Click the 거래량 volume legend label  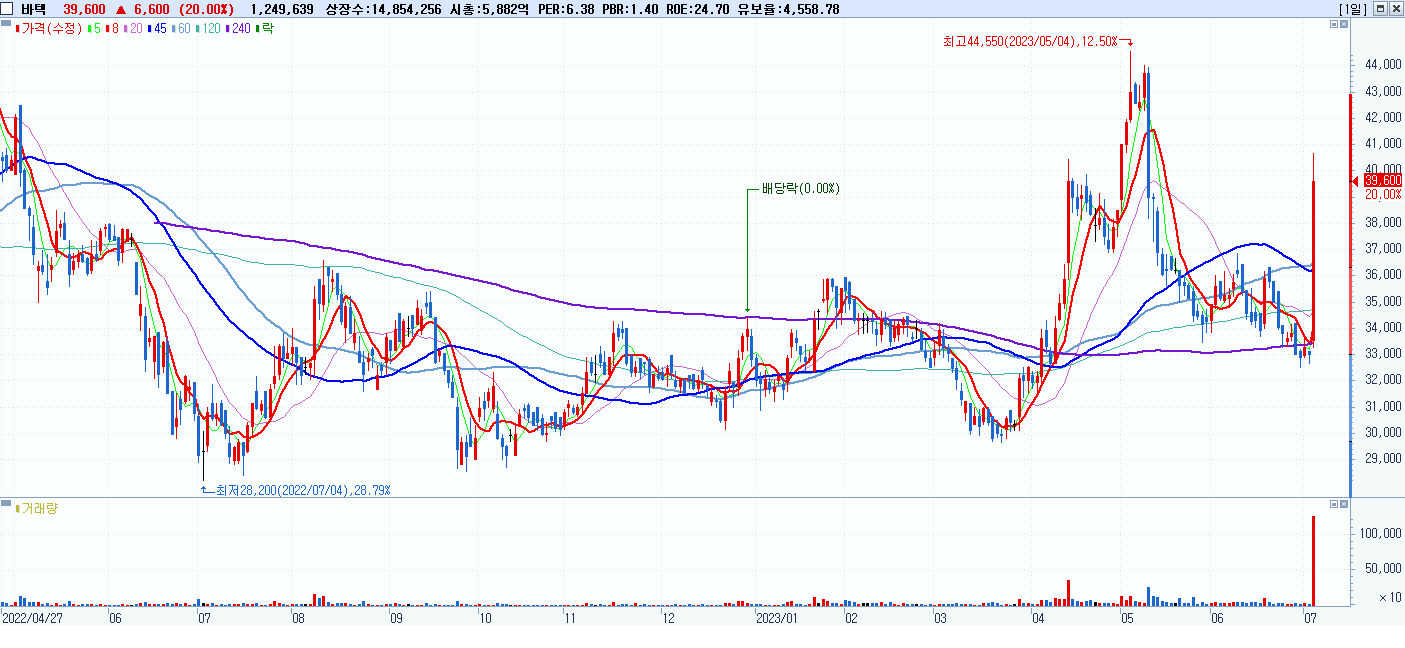point(37,508)
